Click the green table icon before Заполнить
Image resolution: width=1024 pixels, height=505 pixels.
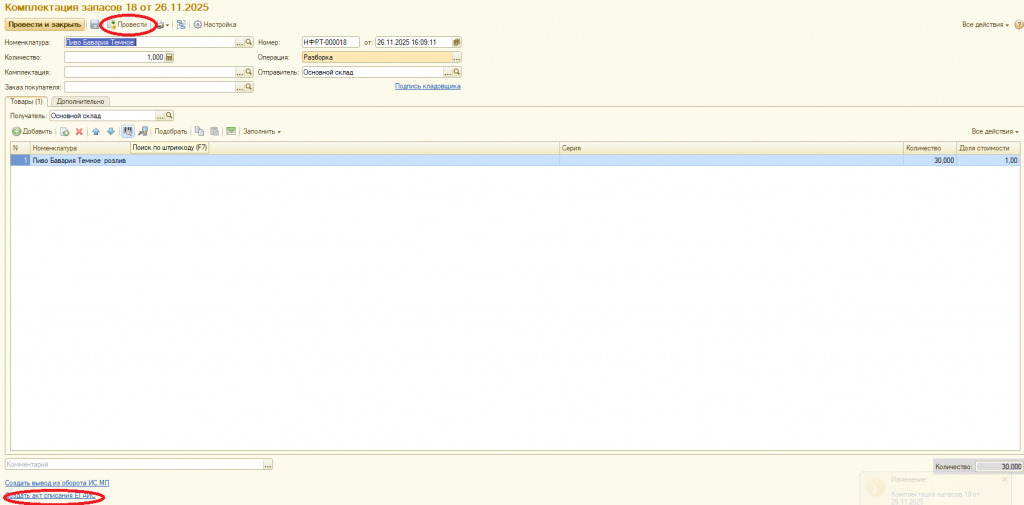pos(231,131)
